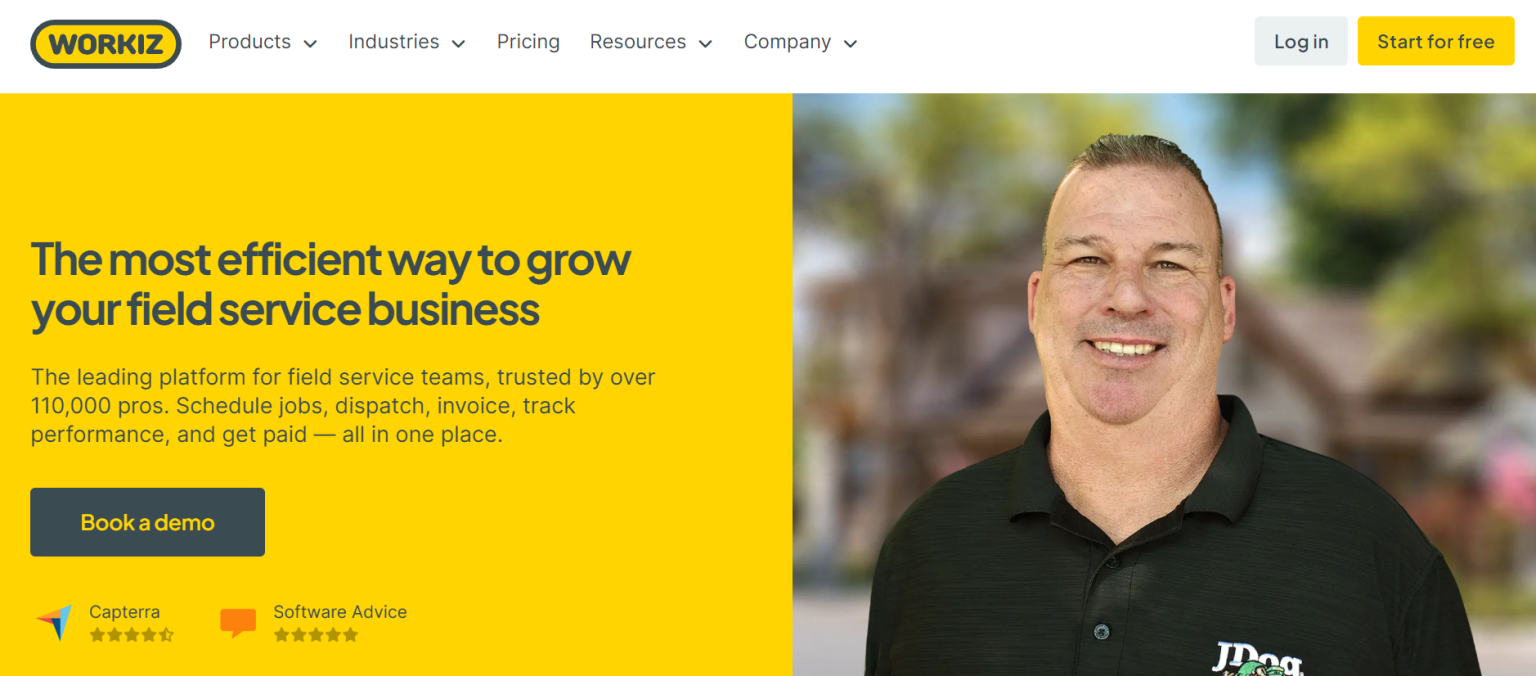Click the Software Advice label

(340, 612)
